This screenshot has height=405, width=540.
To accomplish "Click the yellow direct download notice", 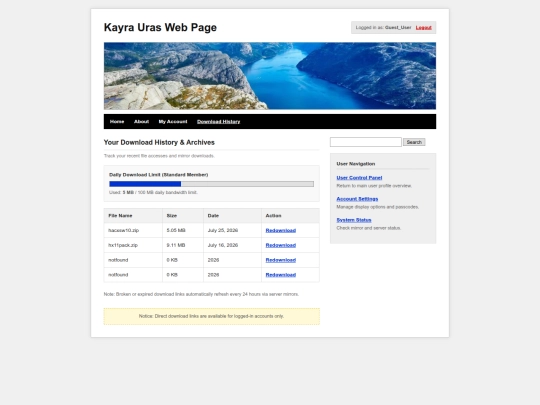I will click(211, 316).
